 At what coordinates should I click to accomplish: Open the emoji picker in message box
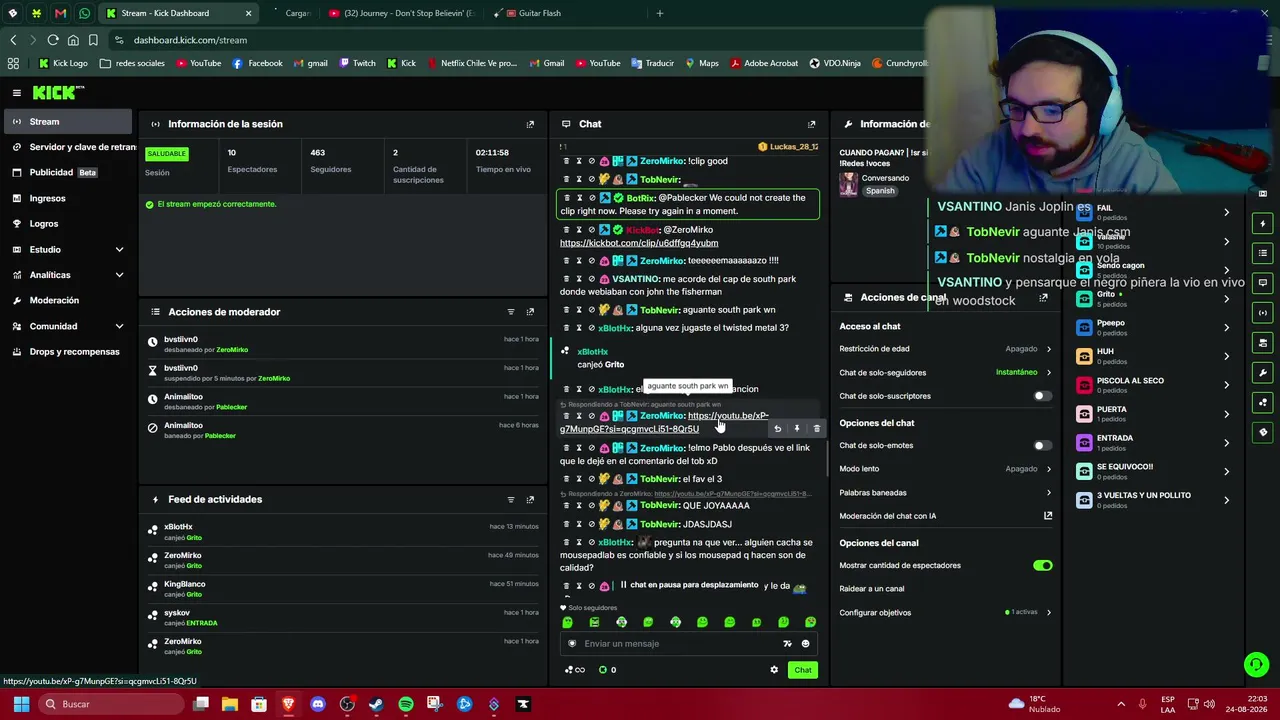pyautogui.click(x=805, y=644)
